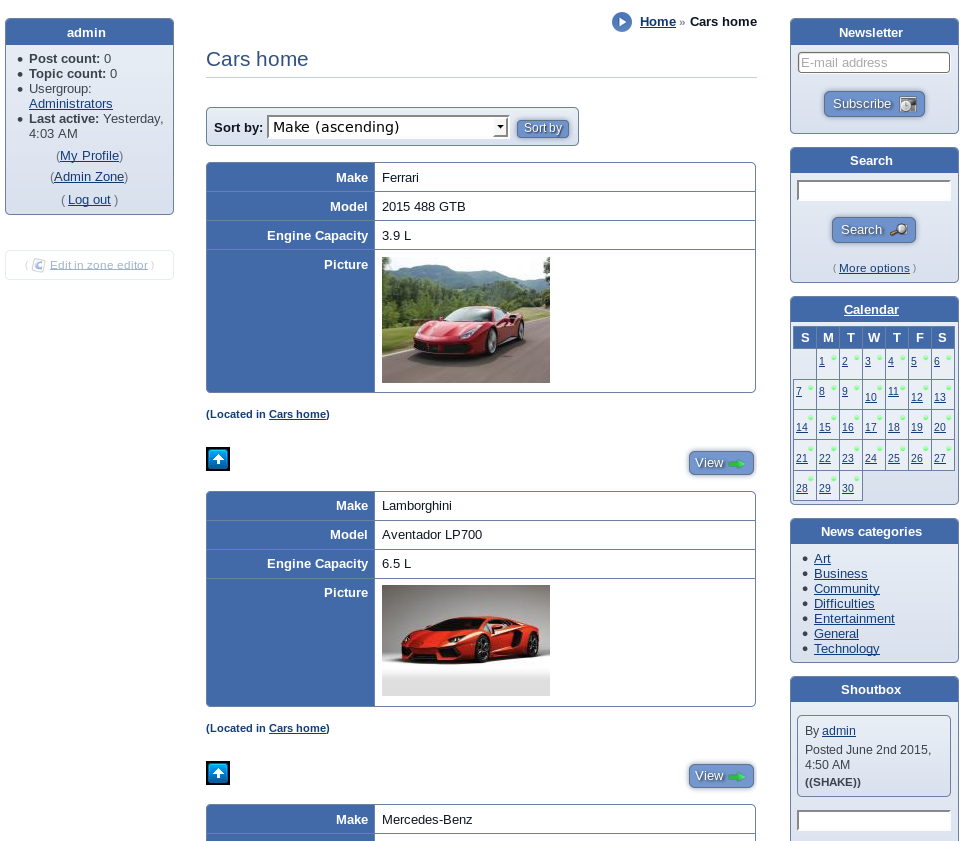This screenshot has height=841, width=964.
Task: Open the Lamborghini Aventador picture
Action: click(466, 641)
